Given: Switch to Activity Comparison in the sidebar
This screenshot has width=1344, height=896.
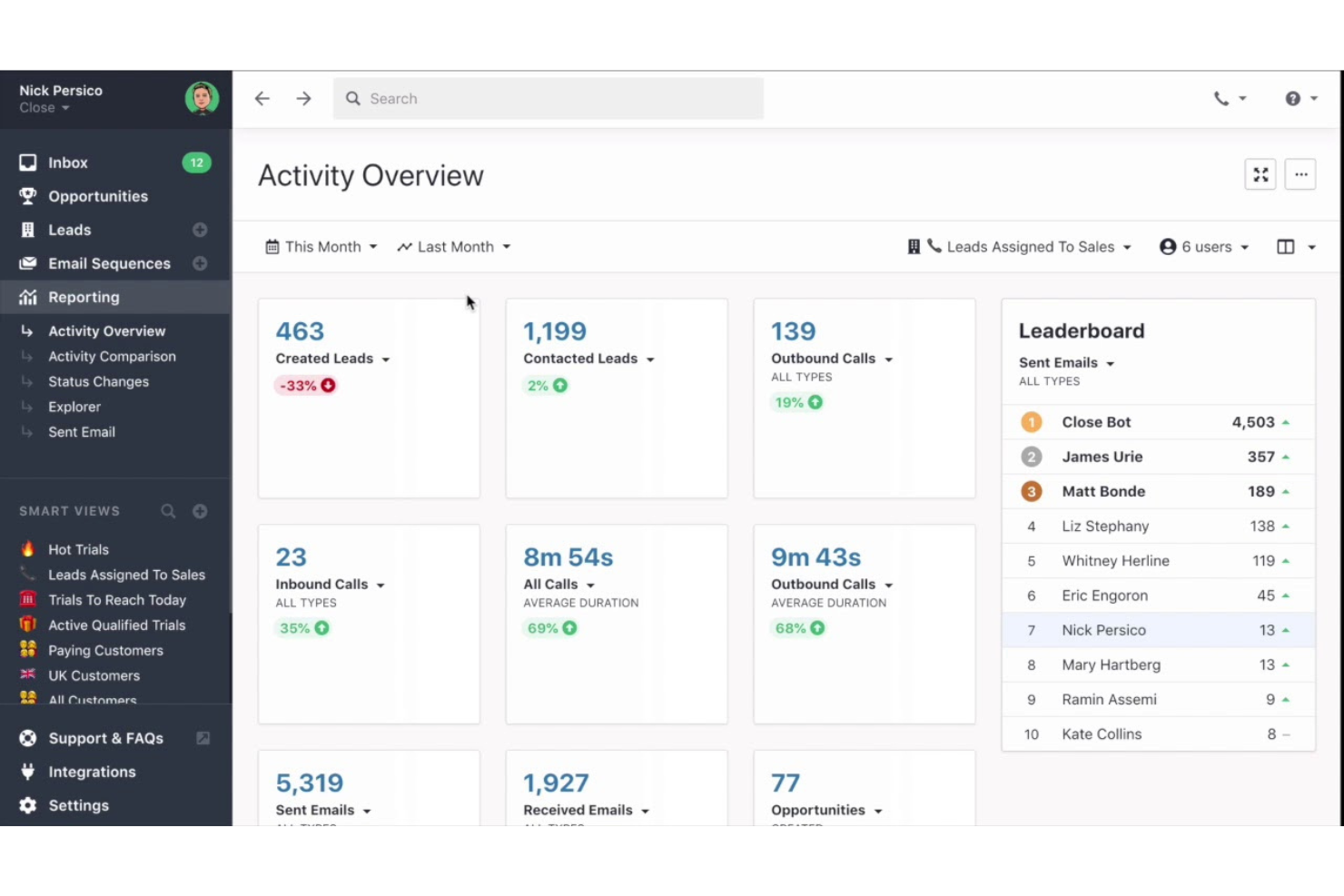Looking at the screenshot, I should 112,356.
